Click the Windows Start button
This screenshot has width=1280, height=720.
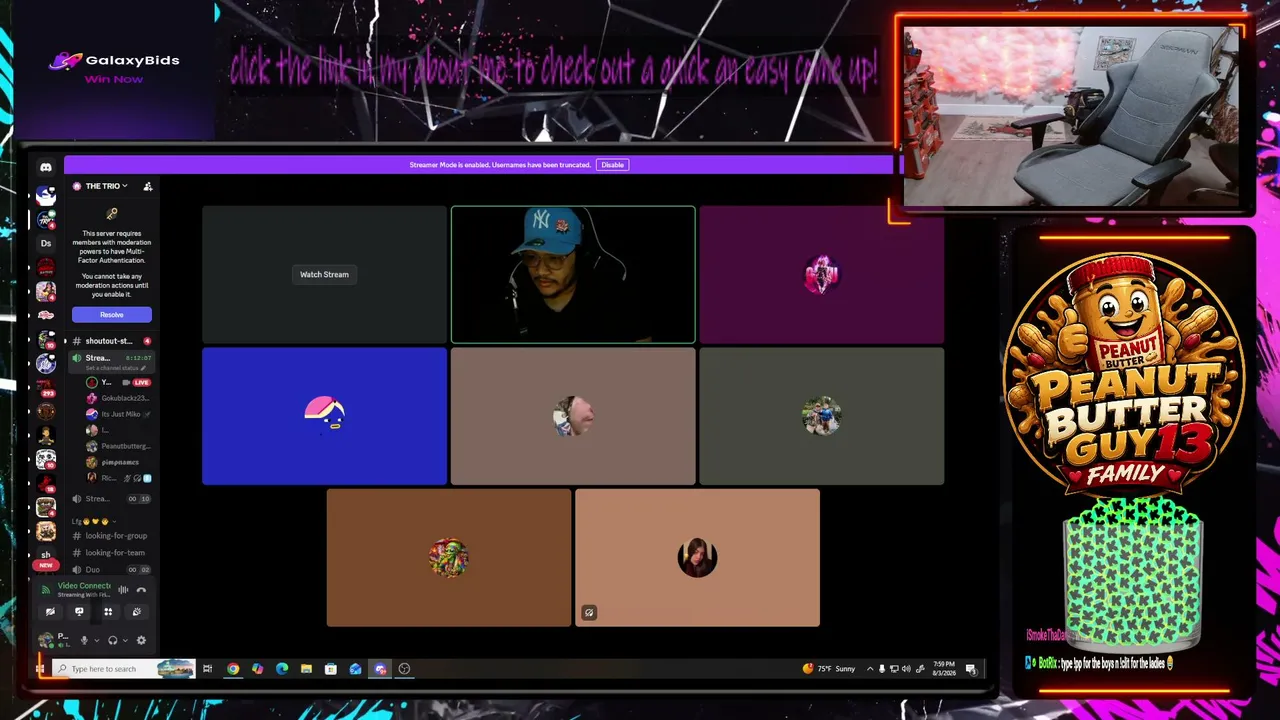pyautogui.click(x=40, y=669)
